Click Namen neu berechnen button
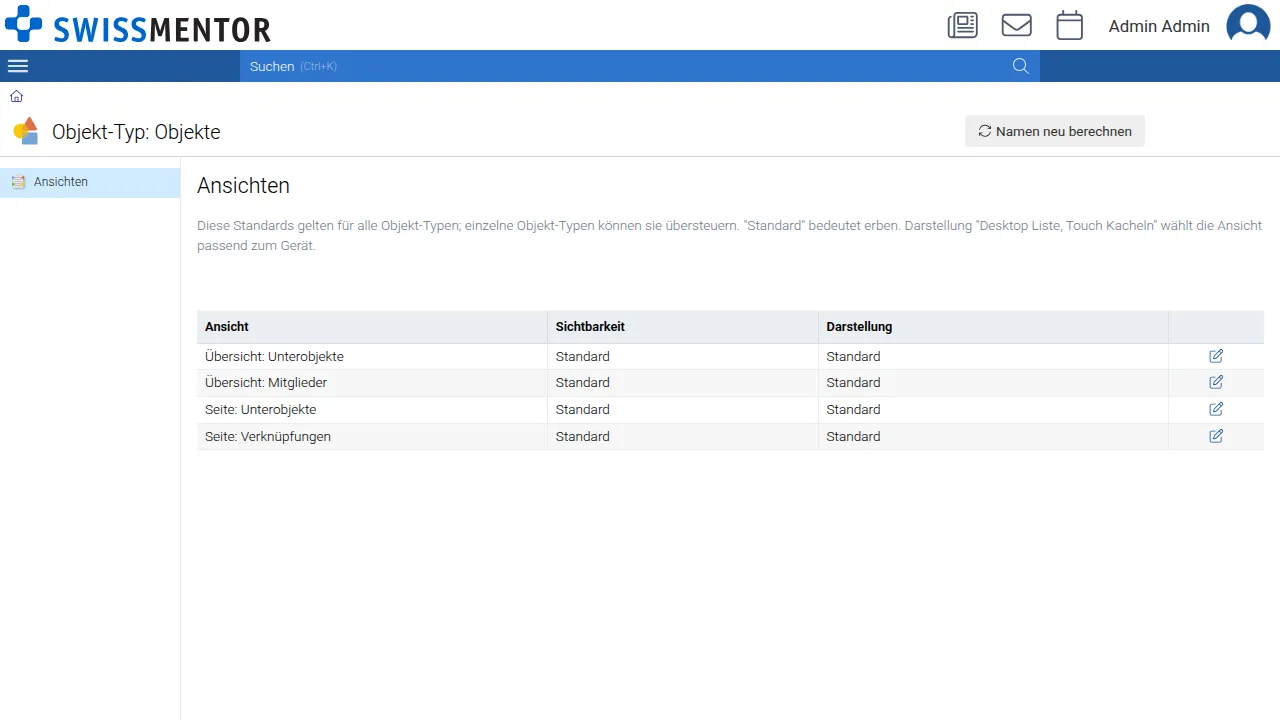This screenshot has height=720, width=1280. click(1055, 131)
